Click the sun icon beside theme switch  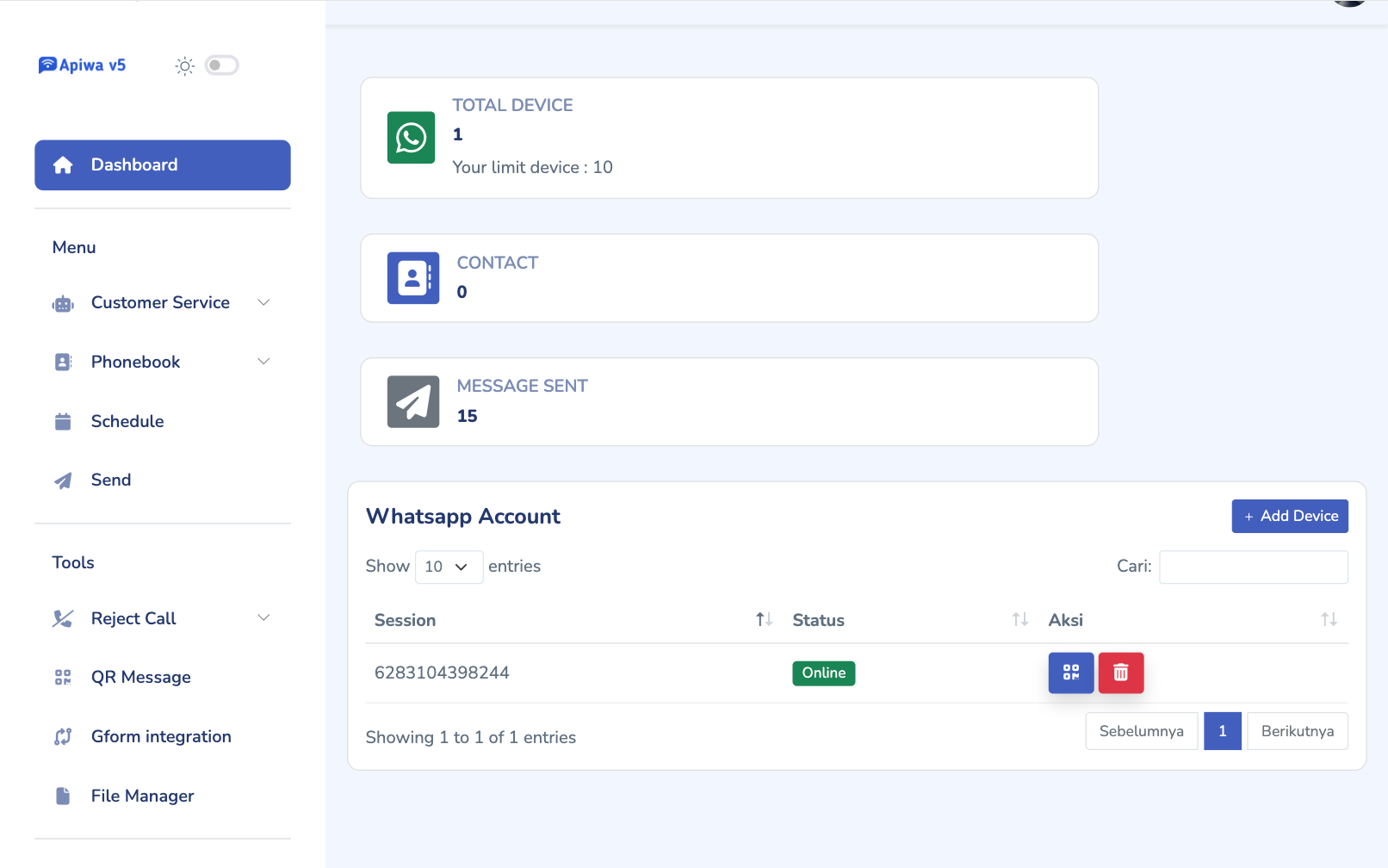click(x=184, y=65)
